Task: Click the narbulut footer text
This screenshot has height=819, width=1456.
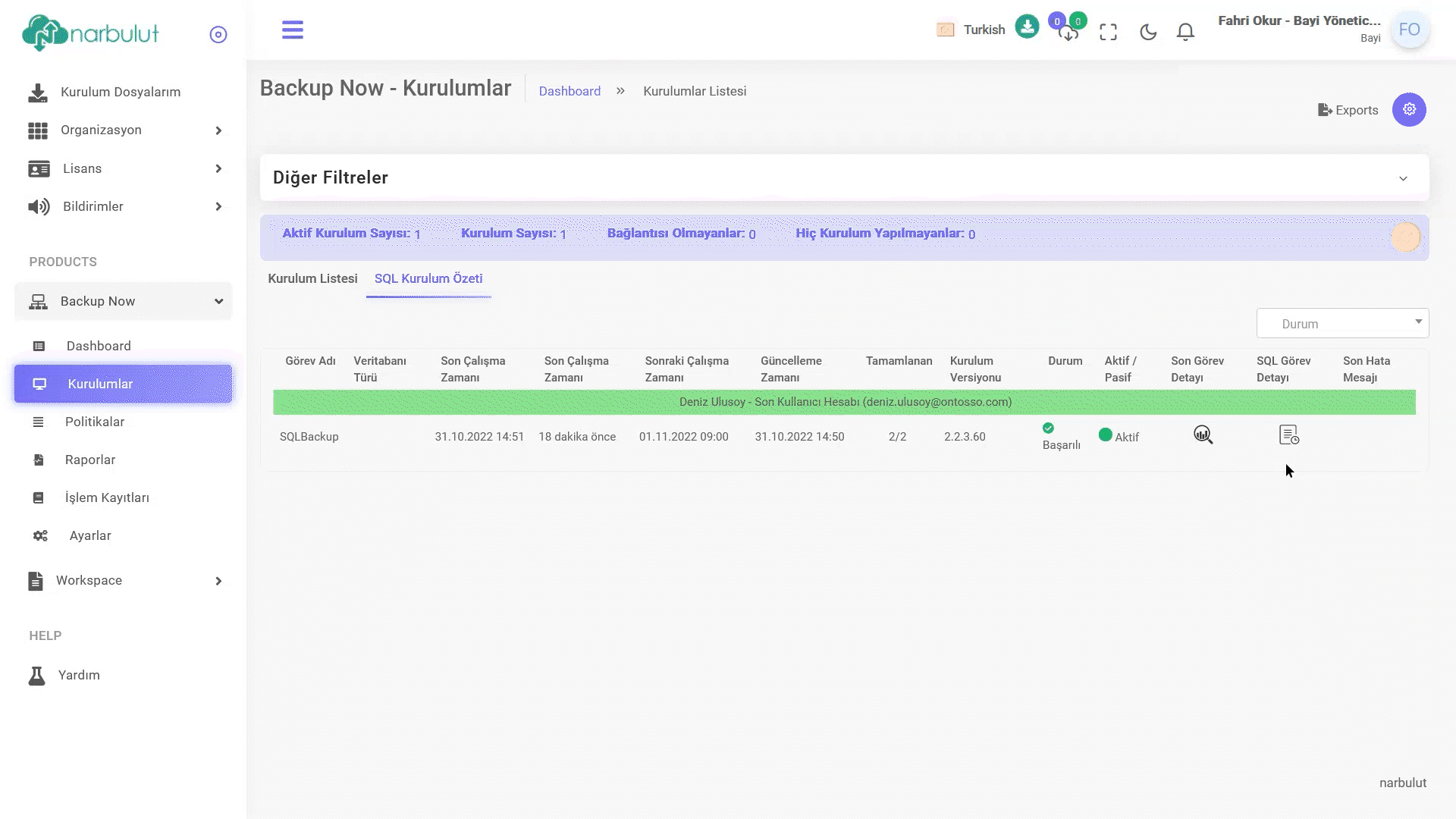Action: coord(1403,783)
